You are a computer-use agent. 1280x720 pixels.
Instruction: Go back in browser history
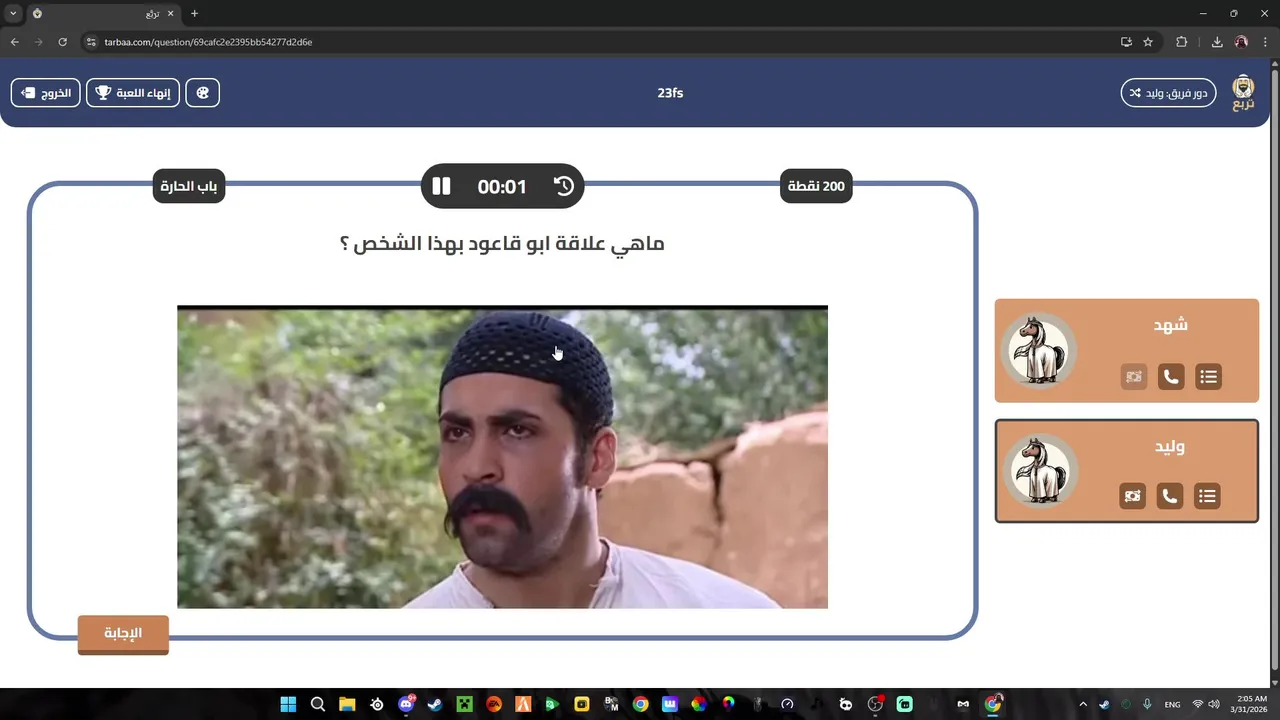[14, 42]
